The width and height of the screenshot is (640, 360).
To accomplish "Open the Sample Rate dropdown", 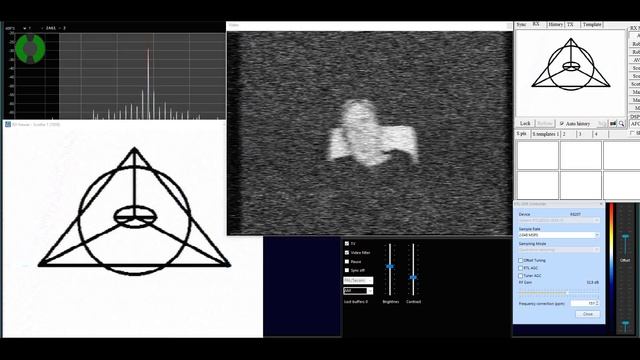I will [559, 236].
